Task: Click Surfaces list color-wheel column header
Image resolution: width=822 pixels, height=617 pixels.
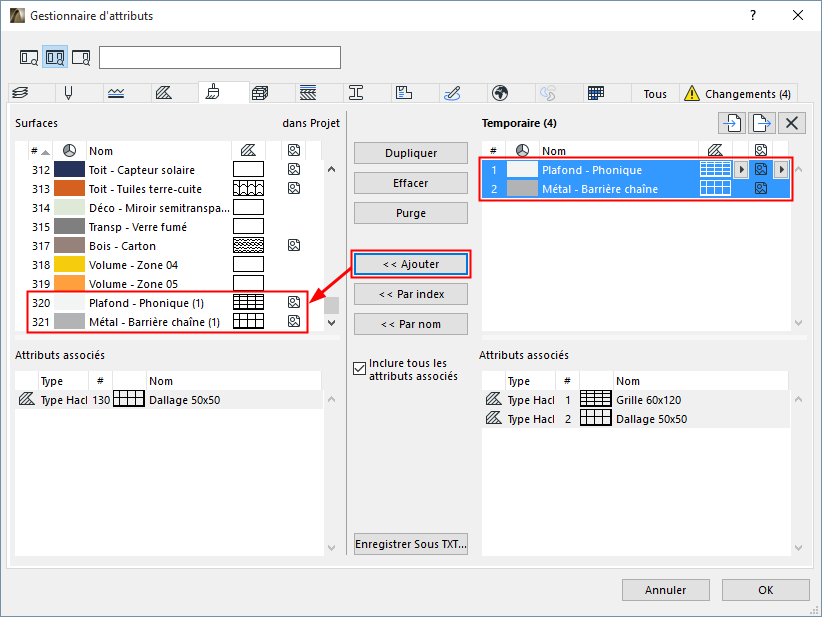Action: click(69, 151)
